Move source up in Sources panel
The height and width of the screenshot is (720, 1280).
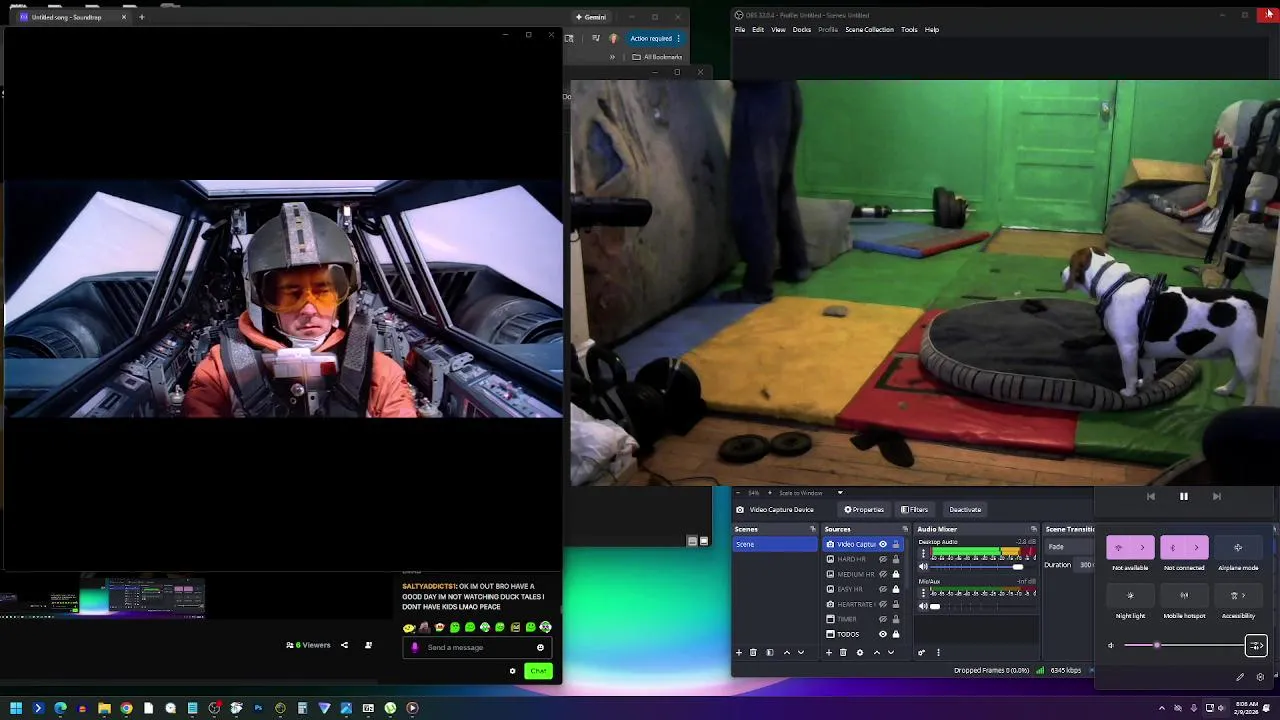(x=877, y=652)
